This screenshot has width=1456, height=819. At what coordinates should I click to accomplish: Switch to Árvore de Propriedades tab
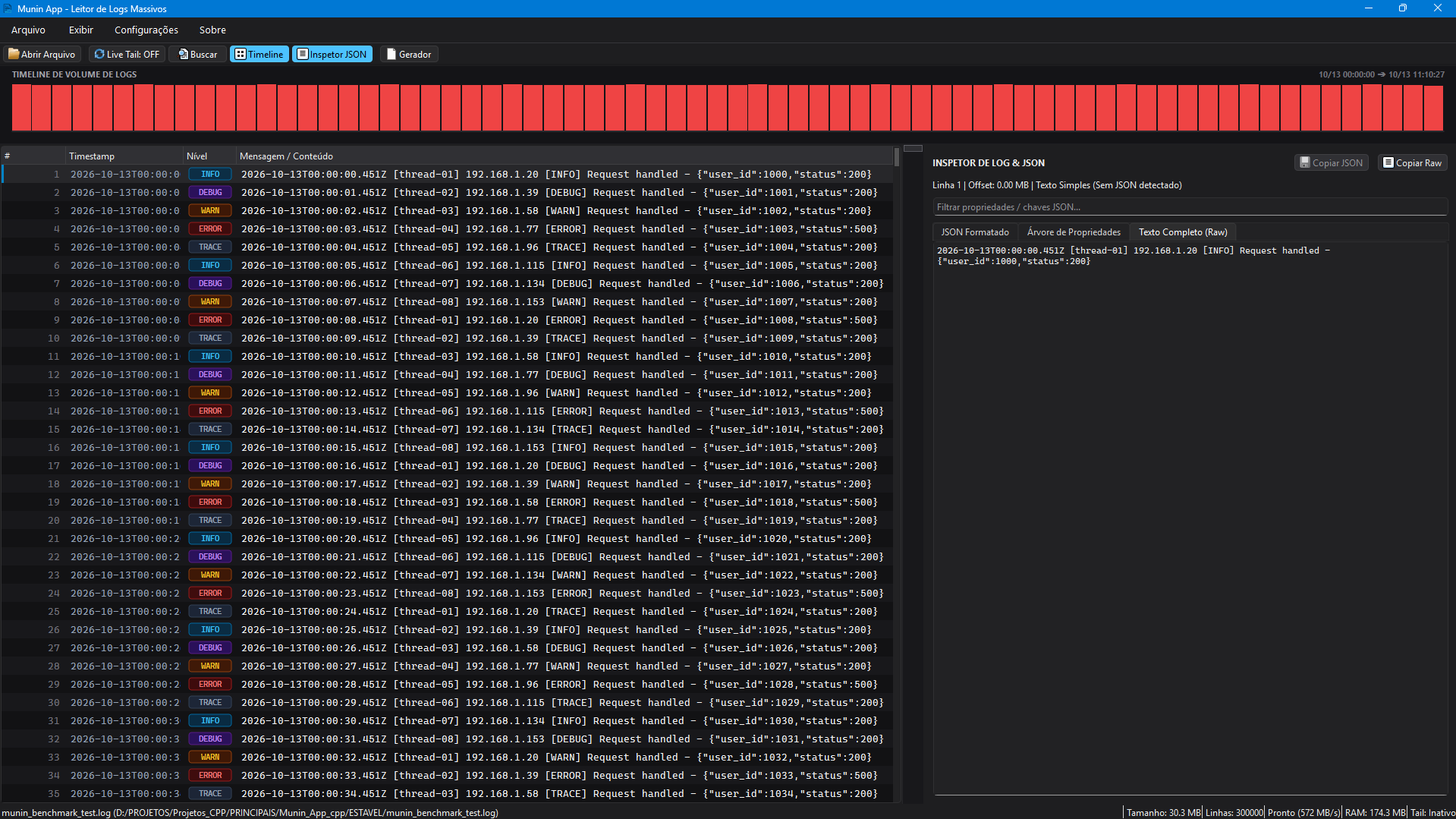(1074, 232)
